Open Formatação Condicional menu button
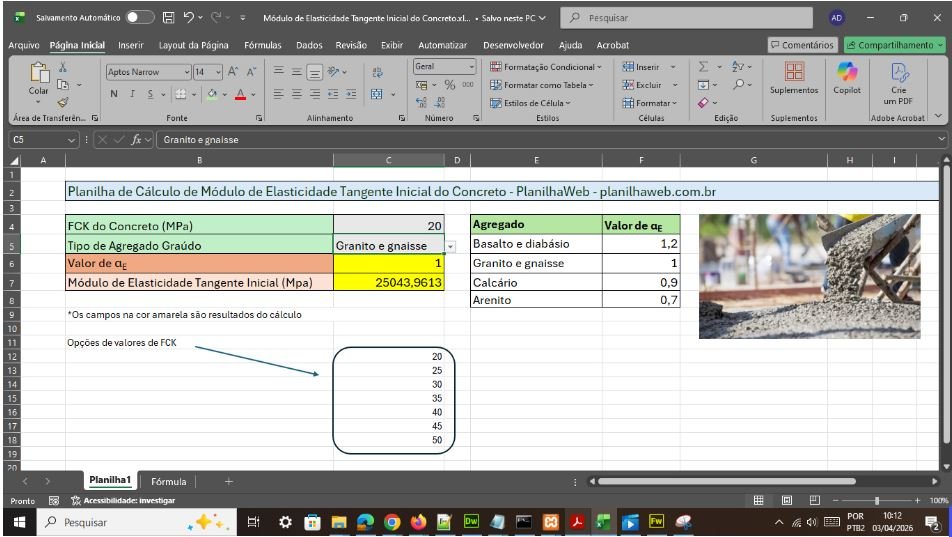This screenshot has height=537, width=952. tap(546, 67)
